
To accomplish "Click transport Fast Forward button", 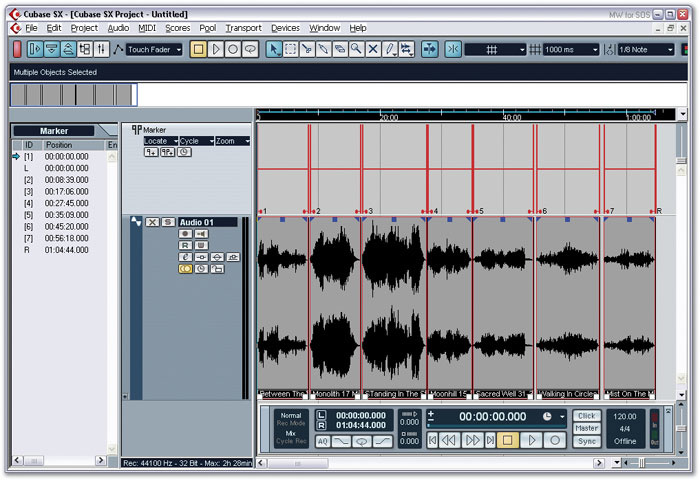I will [x=472, y=440].
